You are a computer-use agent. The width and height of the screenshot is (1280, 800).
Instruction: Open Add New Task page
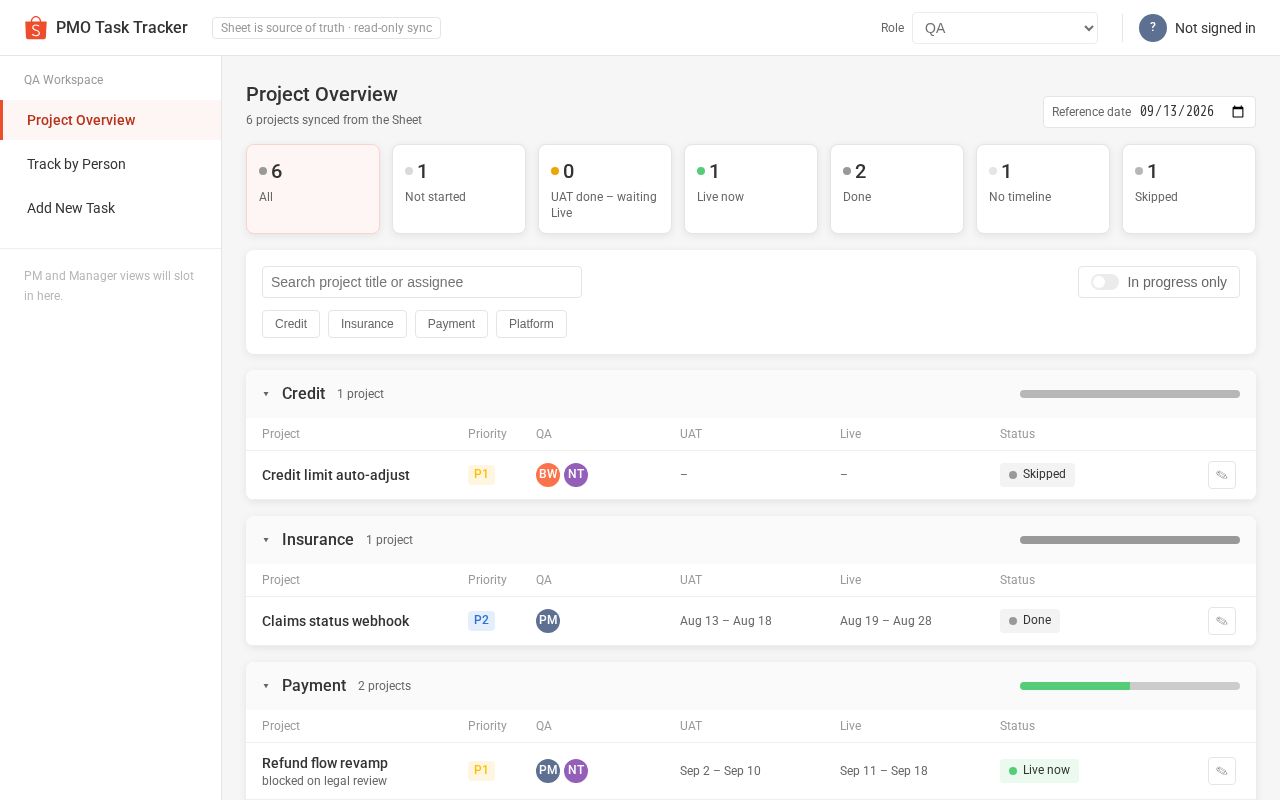[x=110, y=208]
